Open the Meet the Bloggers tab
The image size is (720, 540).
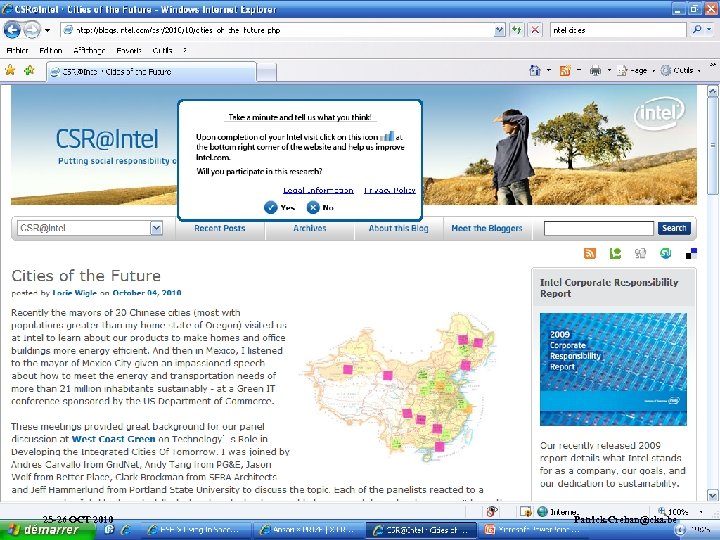point(487,228)
